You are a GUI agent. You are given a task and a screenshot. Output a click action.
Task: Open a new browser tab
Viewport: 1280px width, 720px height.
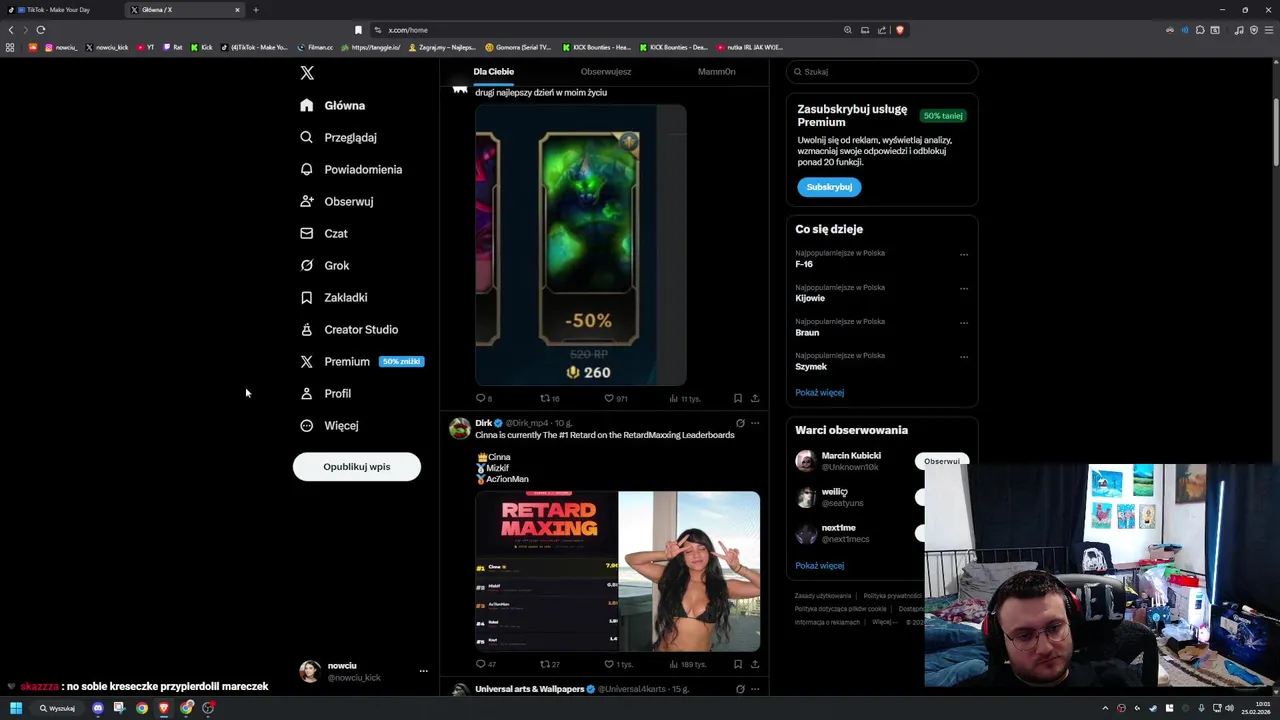click(x=256, y=10)
